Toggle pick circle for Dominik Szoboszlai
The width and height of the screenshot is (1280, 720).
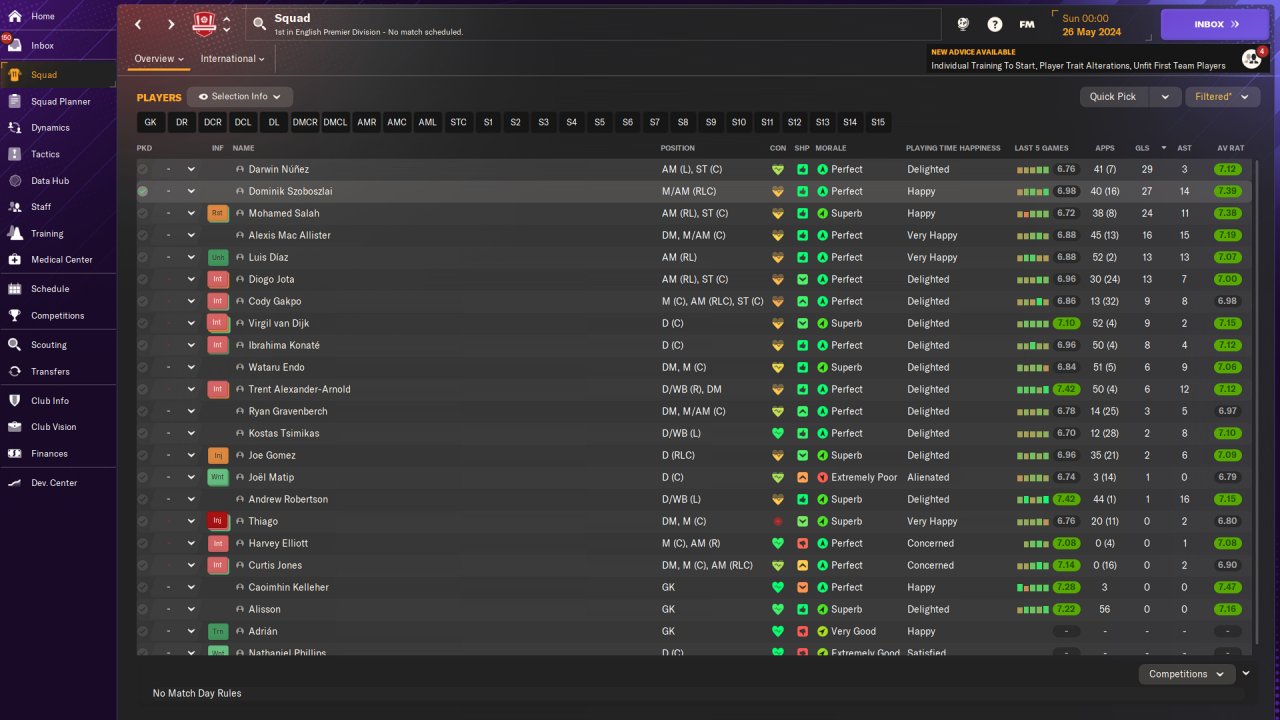pyautogui.click(x=143, y=191)
